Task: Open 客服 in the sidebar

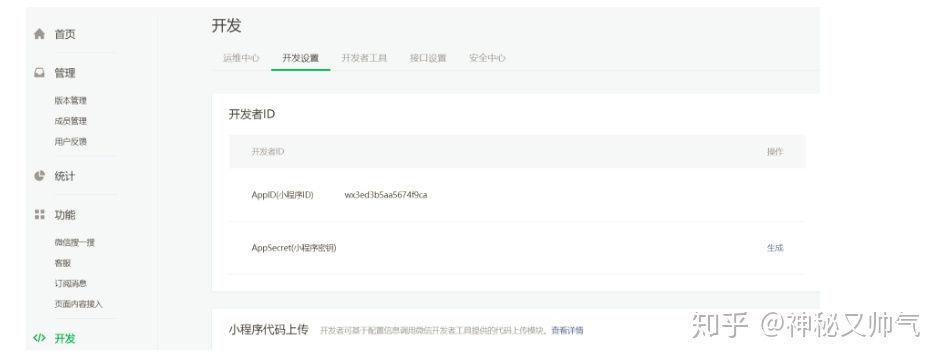Action: tap(63, 263)
